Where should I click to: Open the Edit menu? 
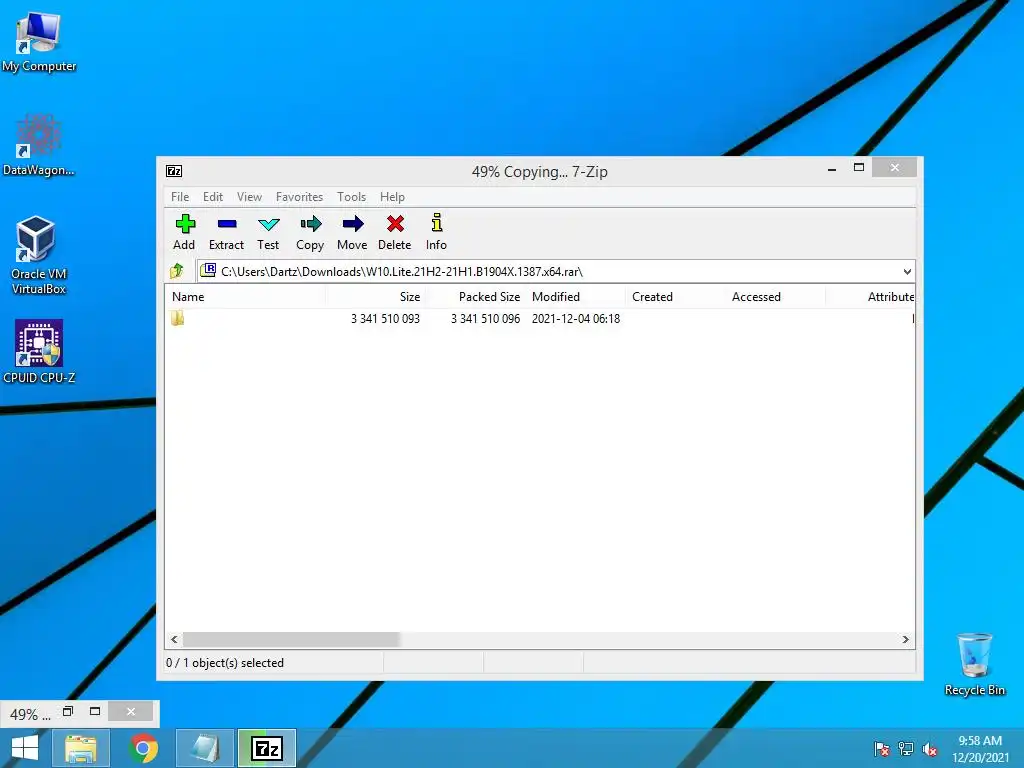point(213,197)
